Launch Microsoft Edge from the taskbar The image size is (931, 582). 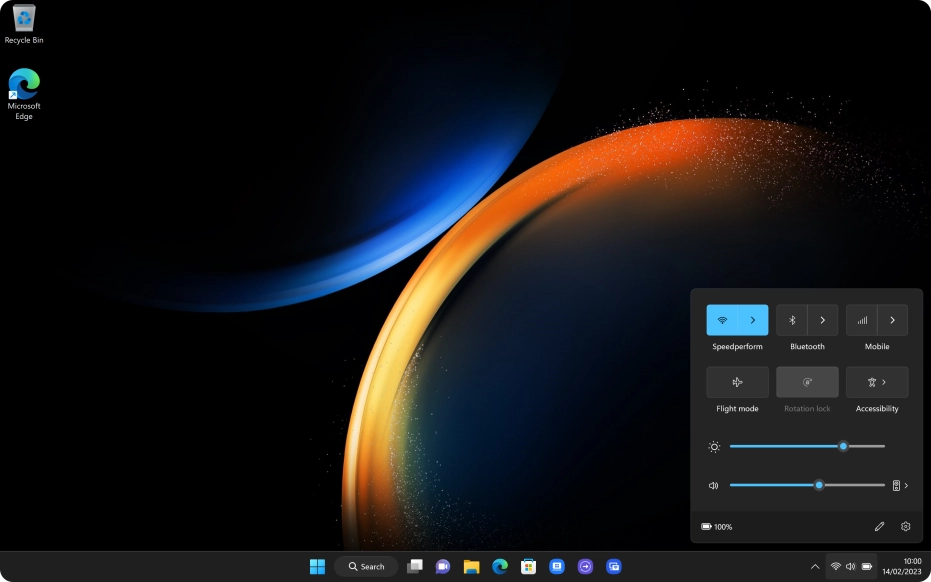pos(499,565)
